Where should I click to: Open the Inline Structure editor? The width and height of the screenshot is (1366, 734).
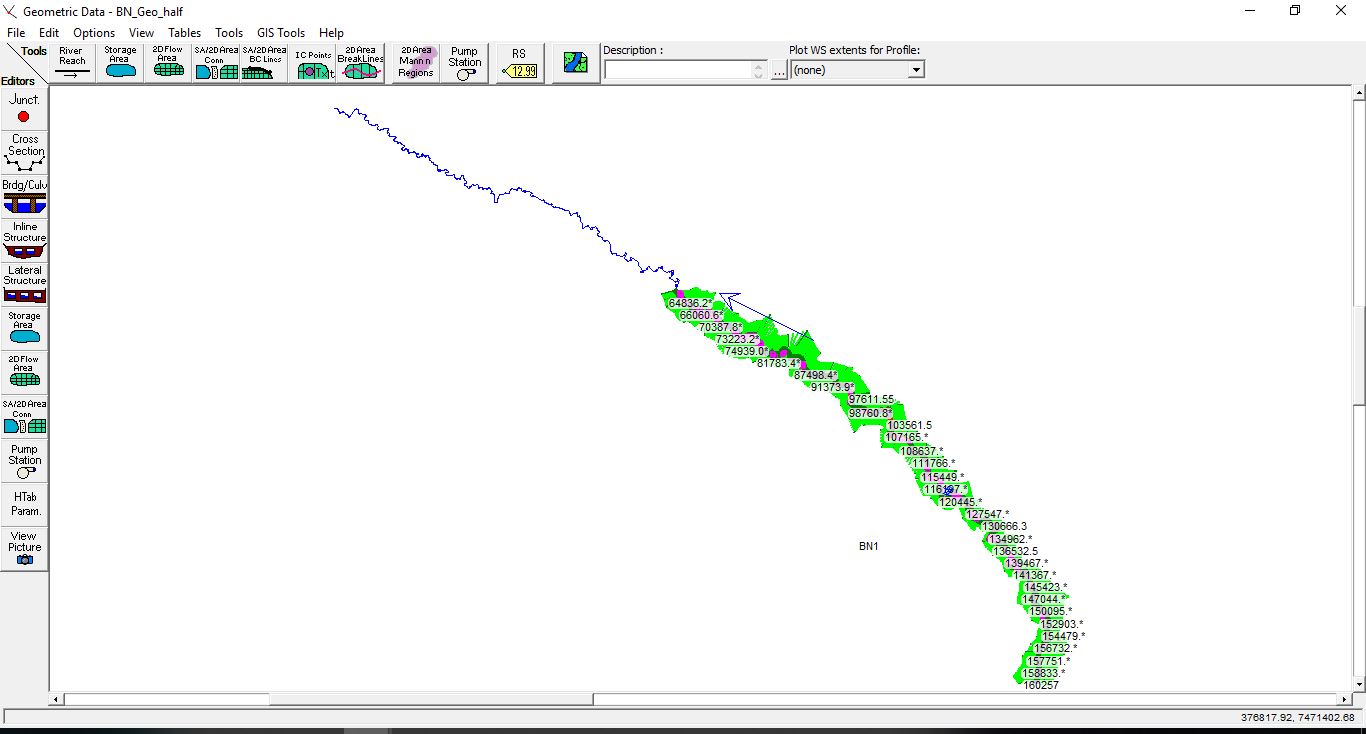(24, 239)
